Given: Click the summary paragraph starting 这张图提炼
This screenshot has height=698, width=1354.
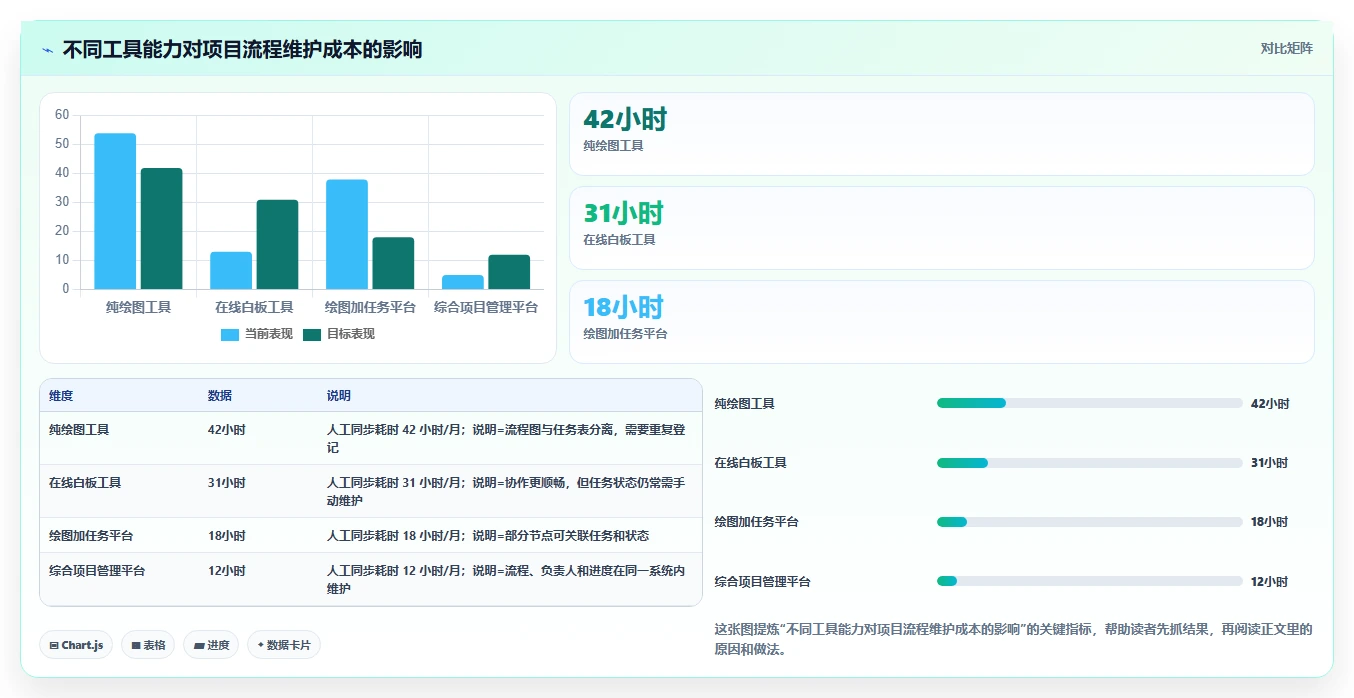Looking at the screenshot, I should pos(1013,639).
